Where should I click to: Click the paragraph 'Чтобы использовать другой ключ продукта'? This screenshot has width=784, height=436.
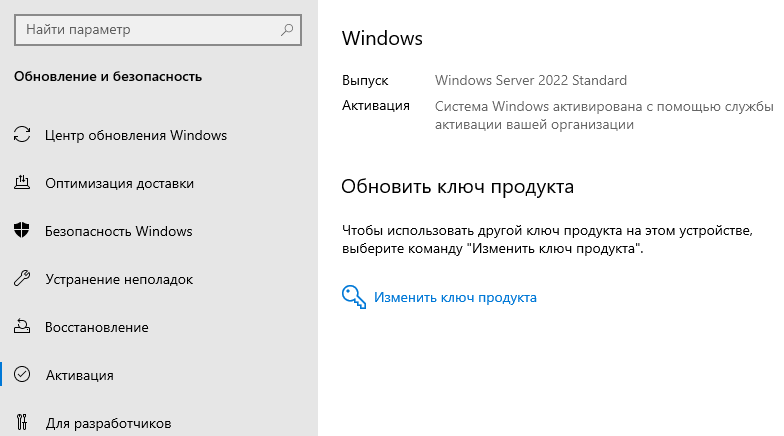(547, 240)
